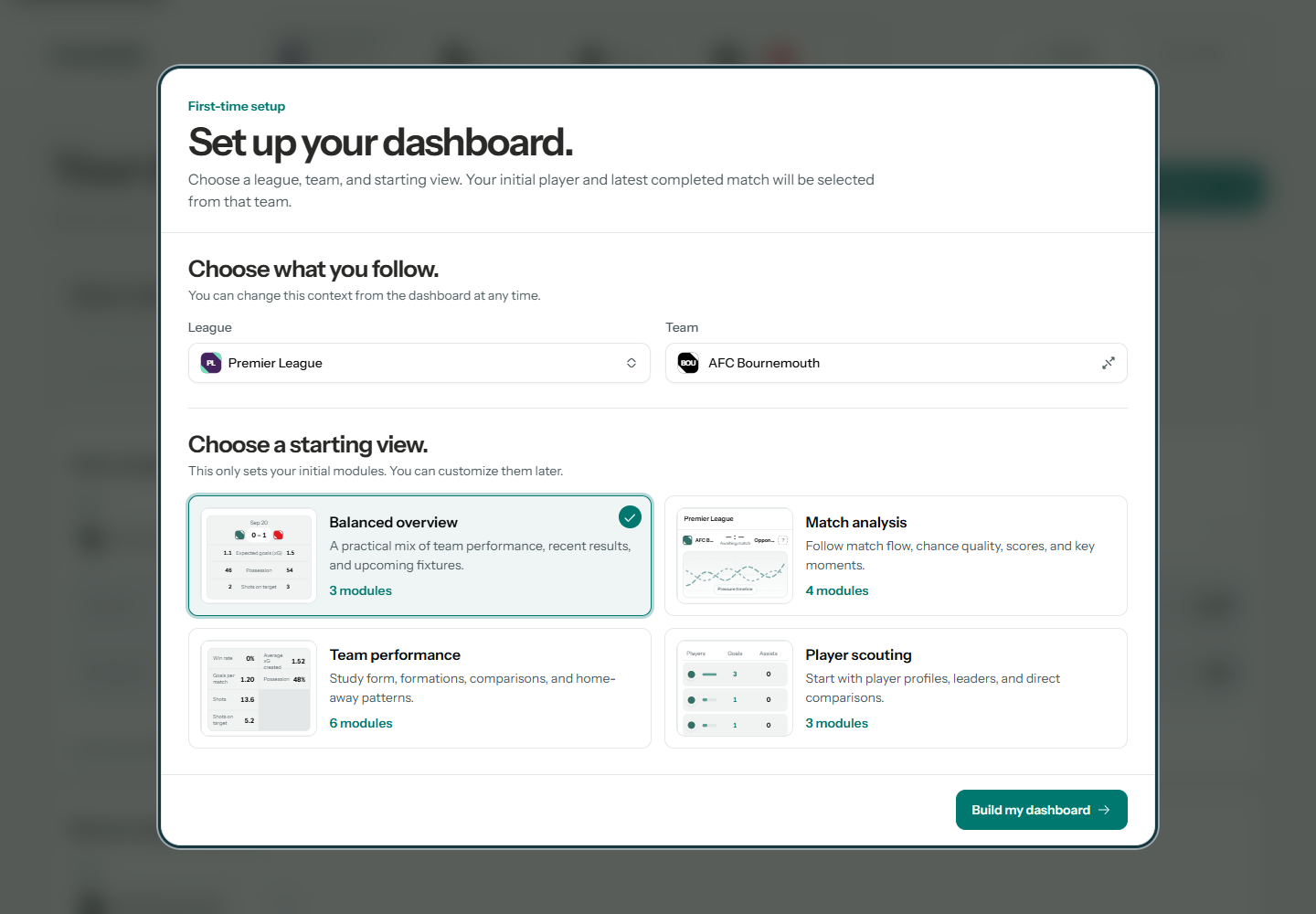
Task: Click the Match analysis preview thumbnail
Action: 735,556
